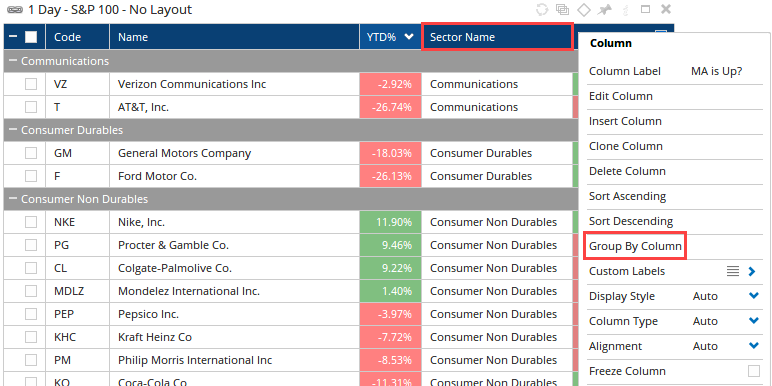The width and height of the screenshot is (772, 386).
Task: Click the stacked windows icon in title bar
Action: [x=562, y=9]
